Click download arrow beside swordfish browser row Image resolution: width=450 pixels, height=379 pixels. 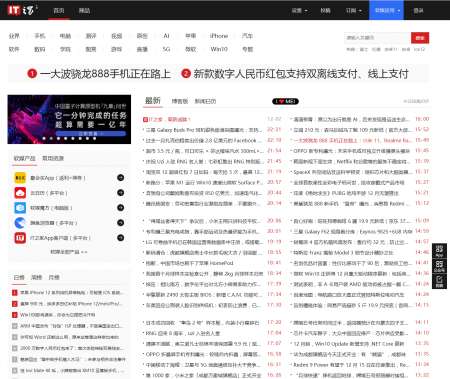click(x=121, y=223)
